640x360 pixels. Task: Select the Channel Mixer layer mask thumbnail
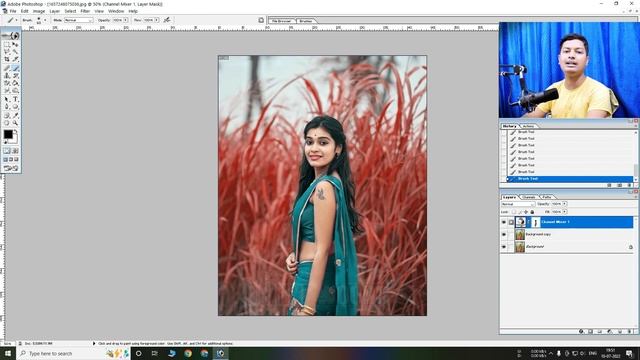click(536, 222)
